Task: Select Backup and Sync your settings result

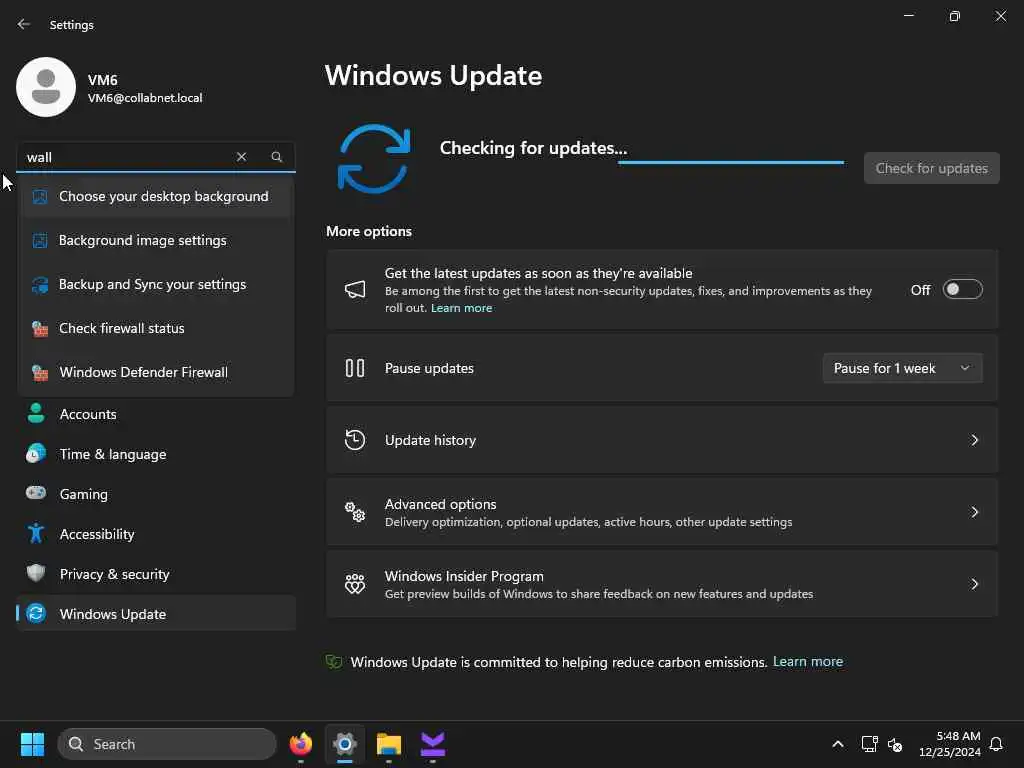Action: [156, 285]
